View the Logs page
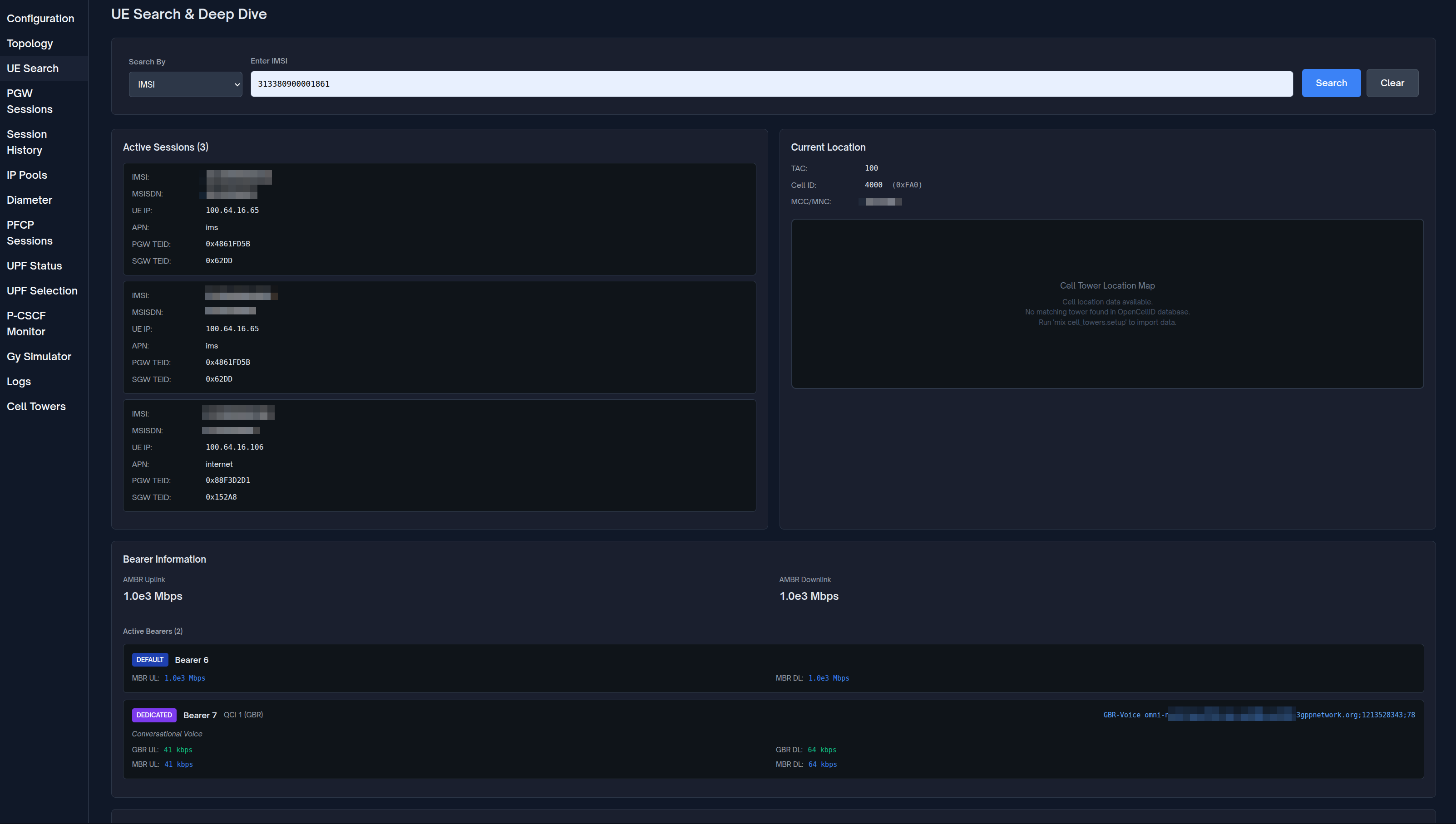The width and height of the screenshot is (1456, 824). [x=19, y=381]
